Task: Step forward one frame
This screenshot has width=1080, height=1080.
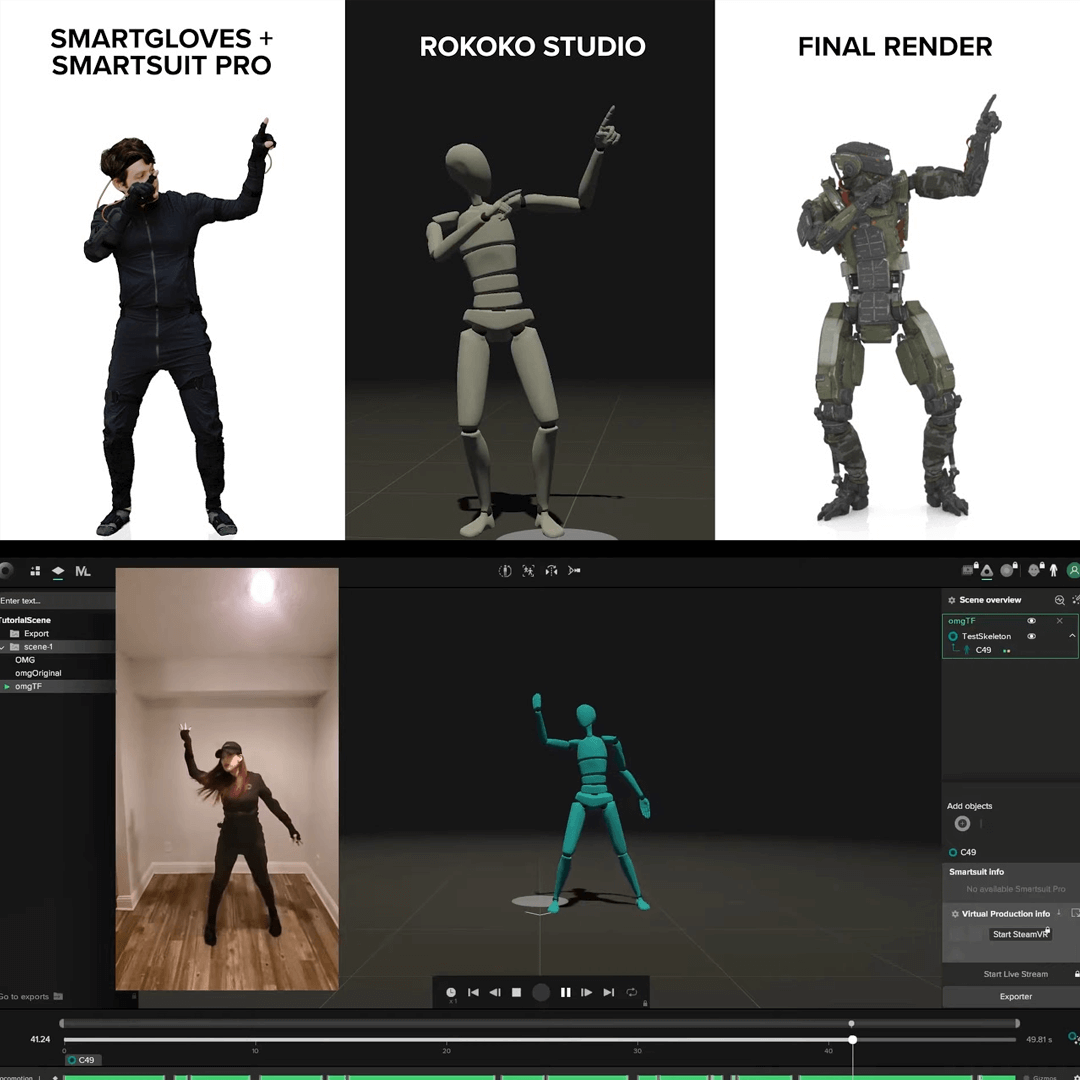Action: coord(587,992)
